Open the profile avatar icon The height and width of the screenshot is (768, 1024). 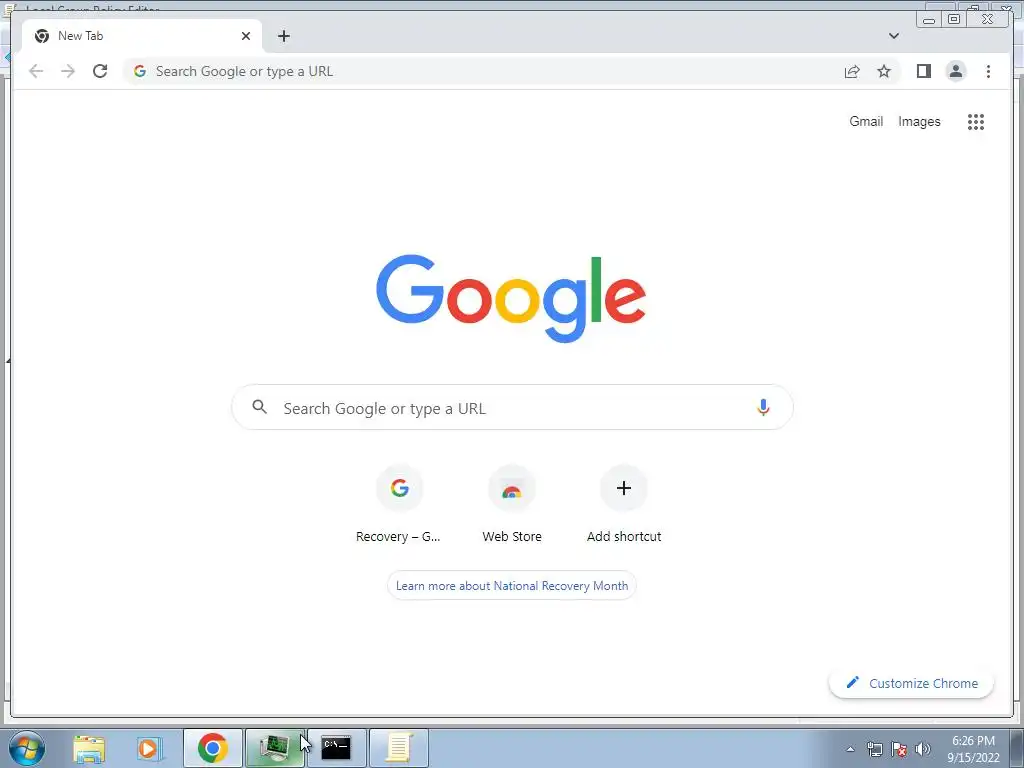point(955,71)
